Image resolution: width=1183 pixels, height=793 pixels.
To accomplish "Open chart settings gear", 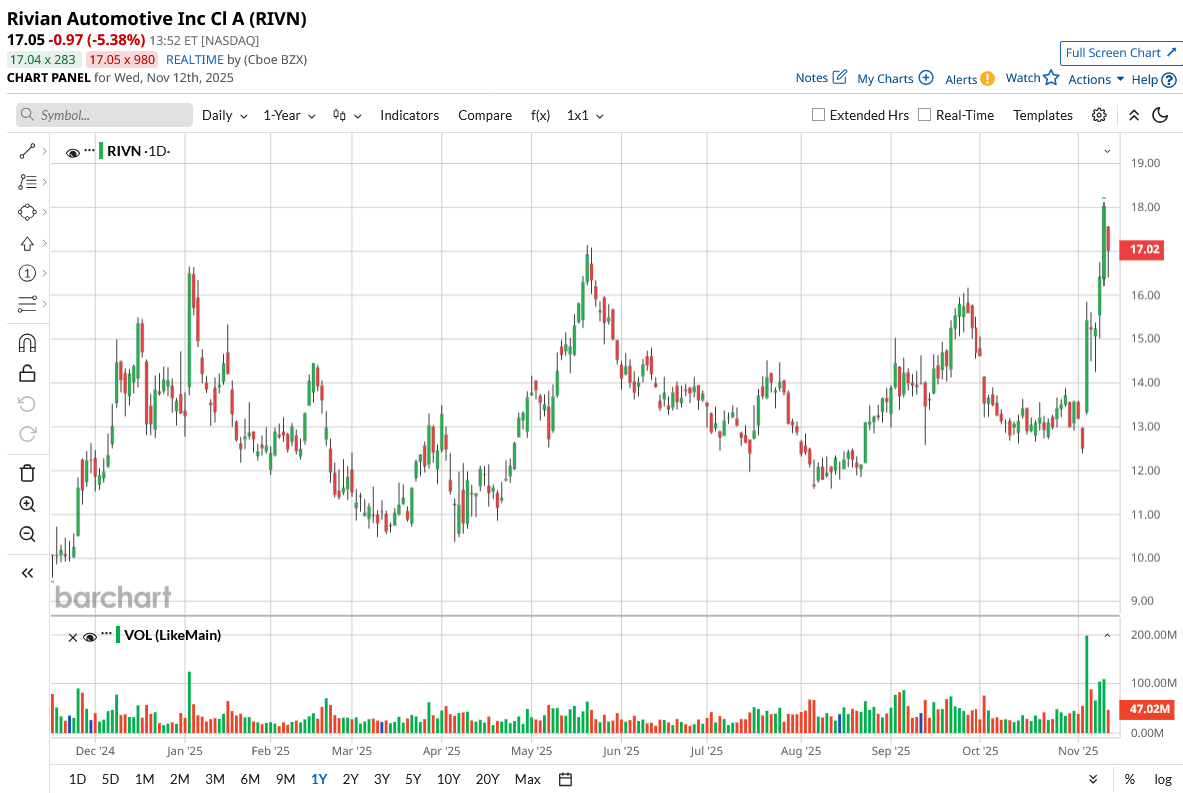I will 1099,115.
